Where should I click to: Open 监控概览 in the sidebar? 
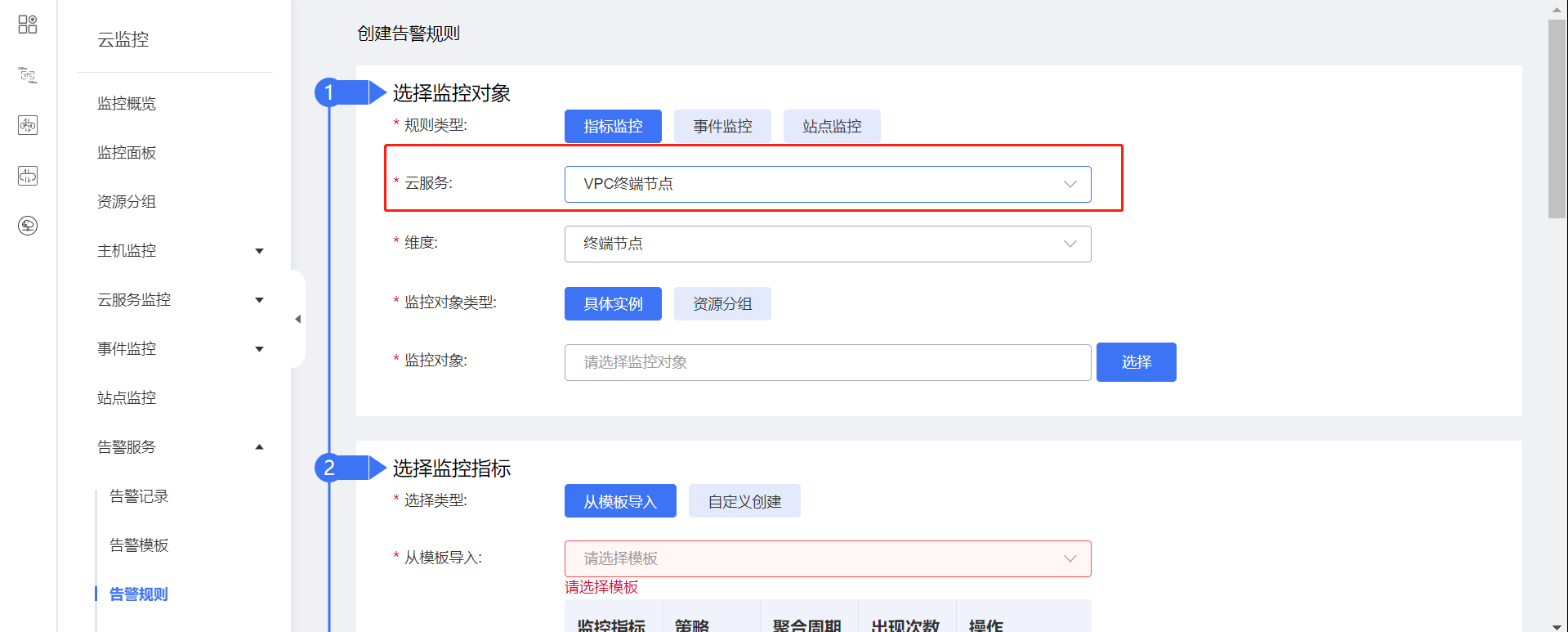coord(127,104)
